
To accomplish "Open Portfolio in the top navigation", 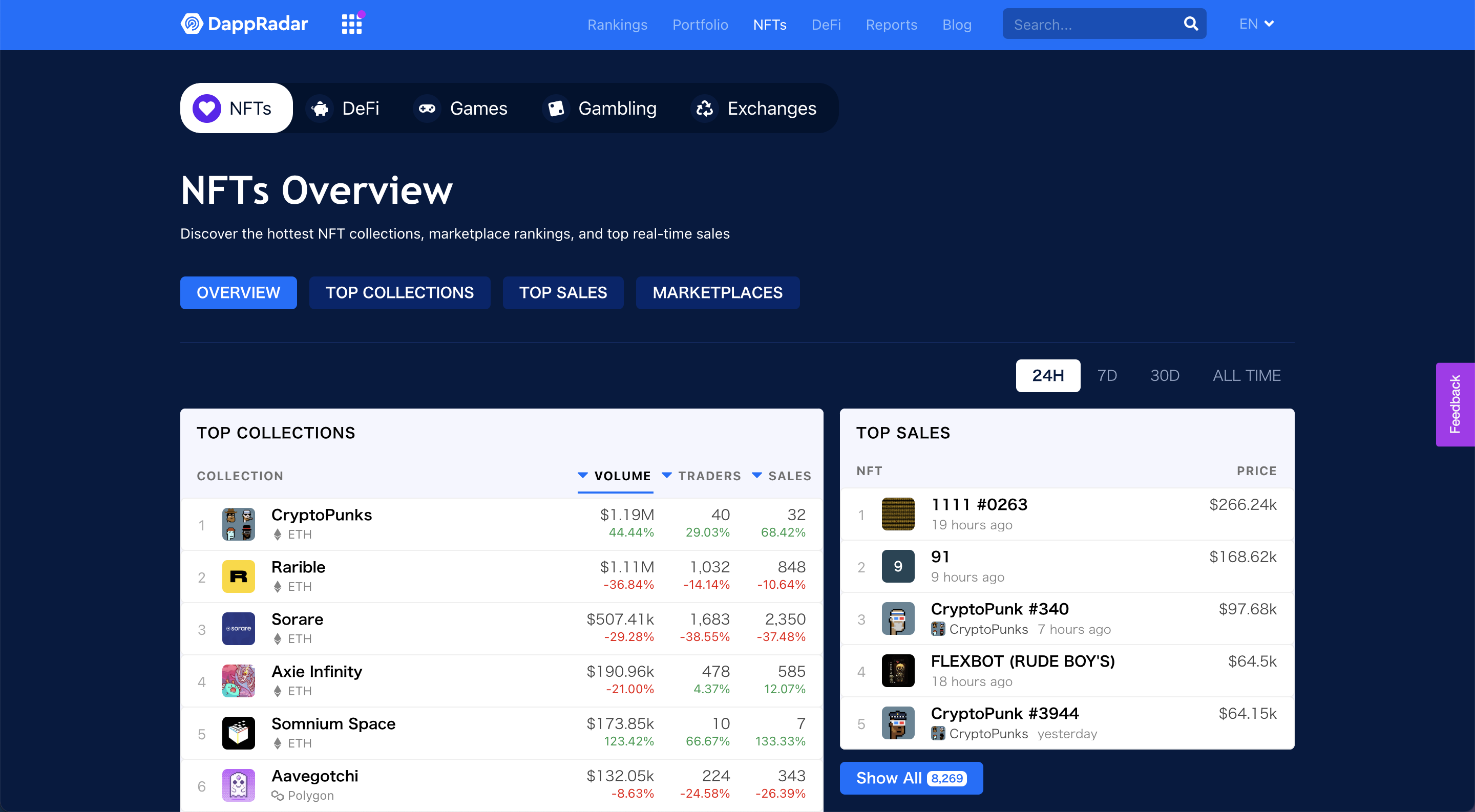I will coord(700,25).
